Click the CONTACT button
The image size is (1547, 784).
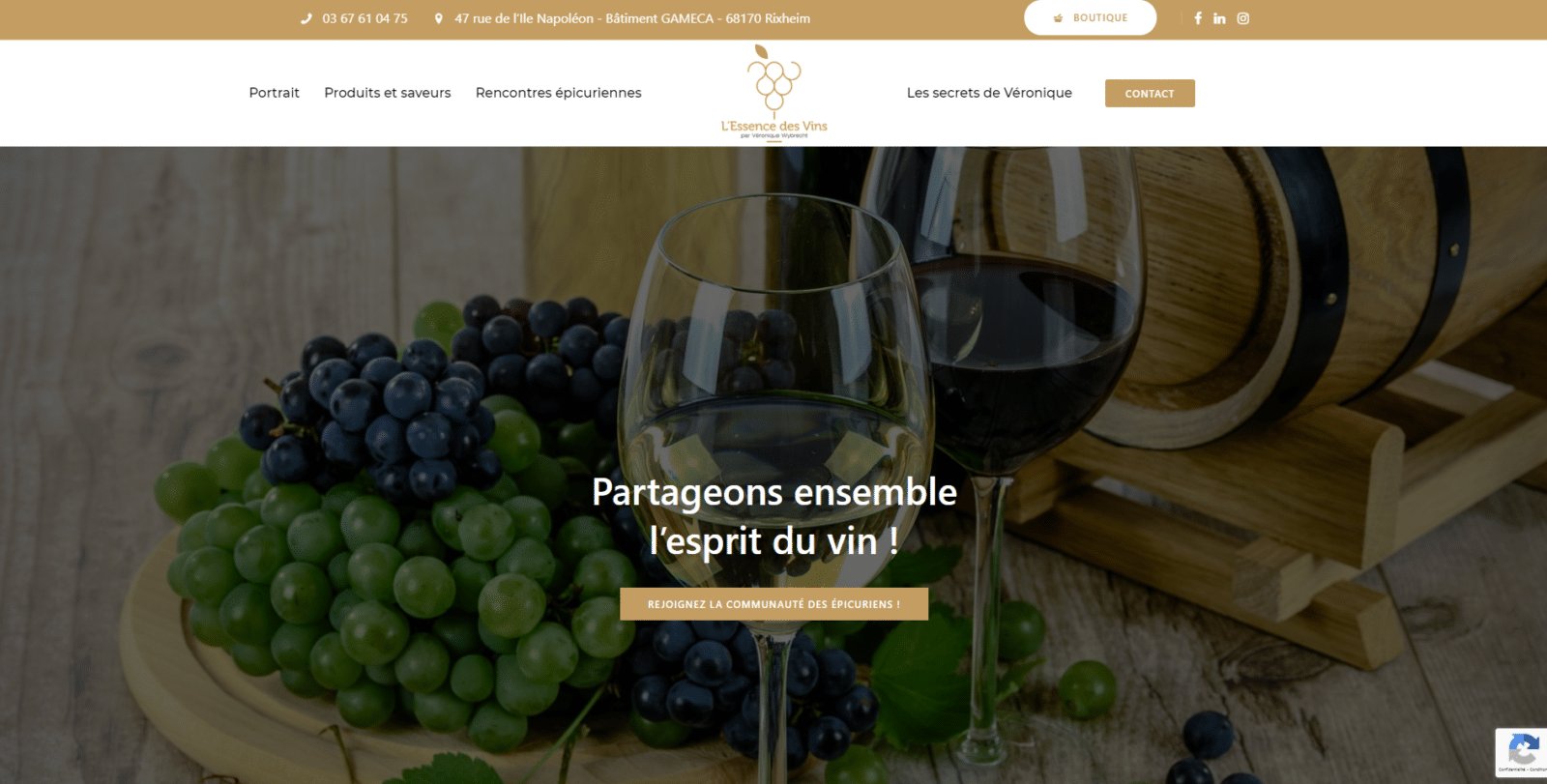1150,94
